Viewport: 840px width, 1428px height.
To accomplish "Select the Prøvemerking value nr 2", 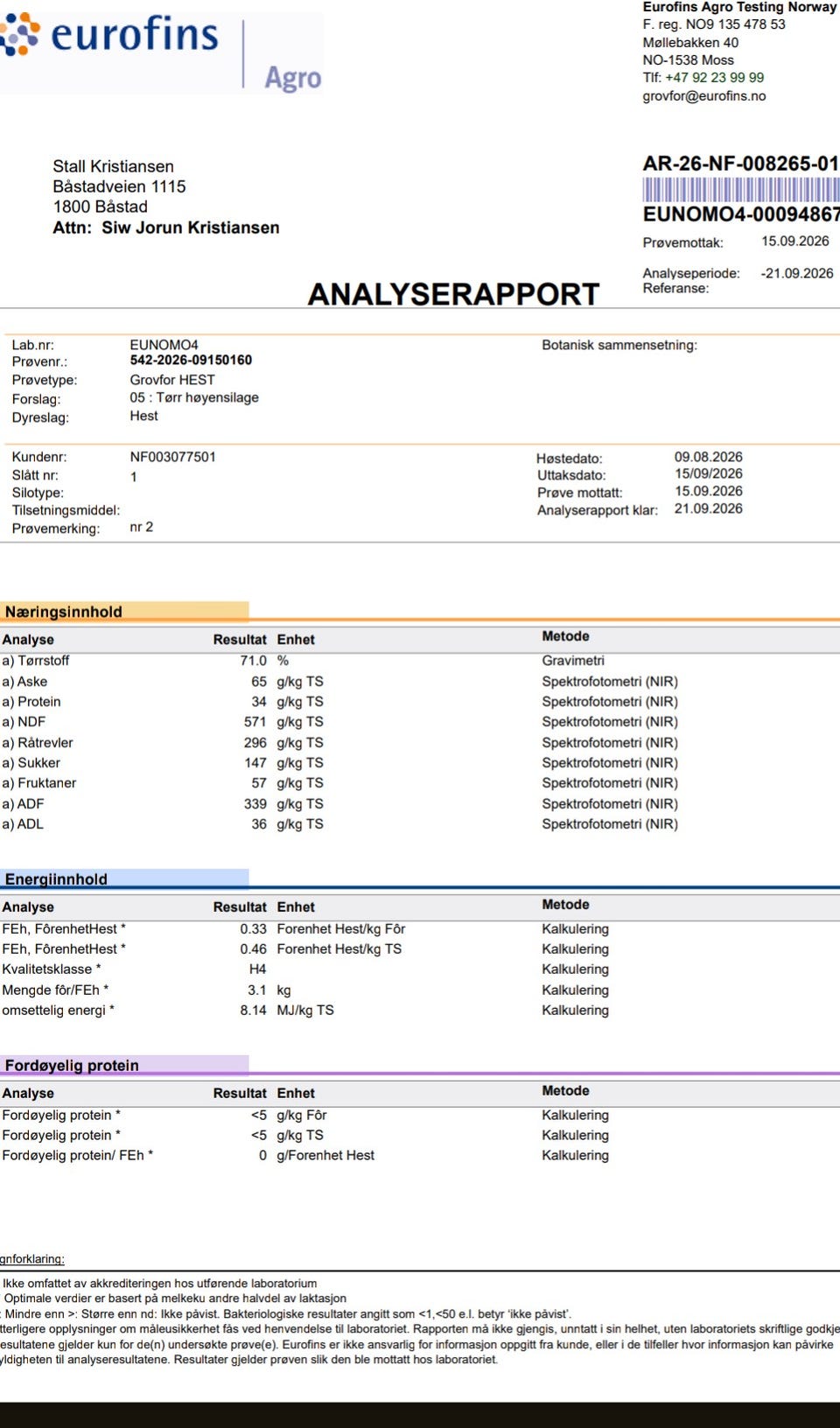I will [142, 527].
